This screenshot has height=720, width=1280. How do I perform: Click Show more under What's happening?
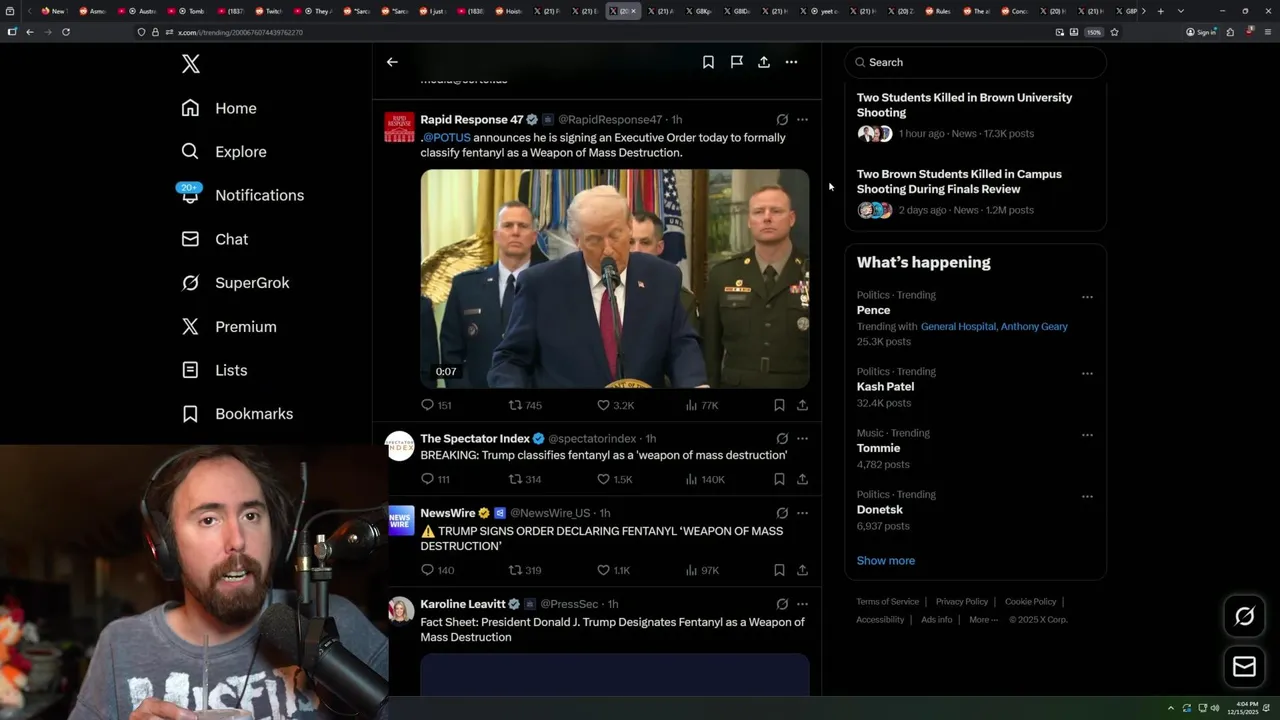[886, 561]
